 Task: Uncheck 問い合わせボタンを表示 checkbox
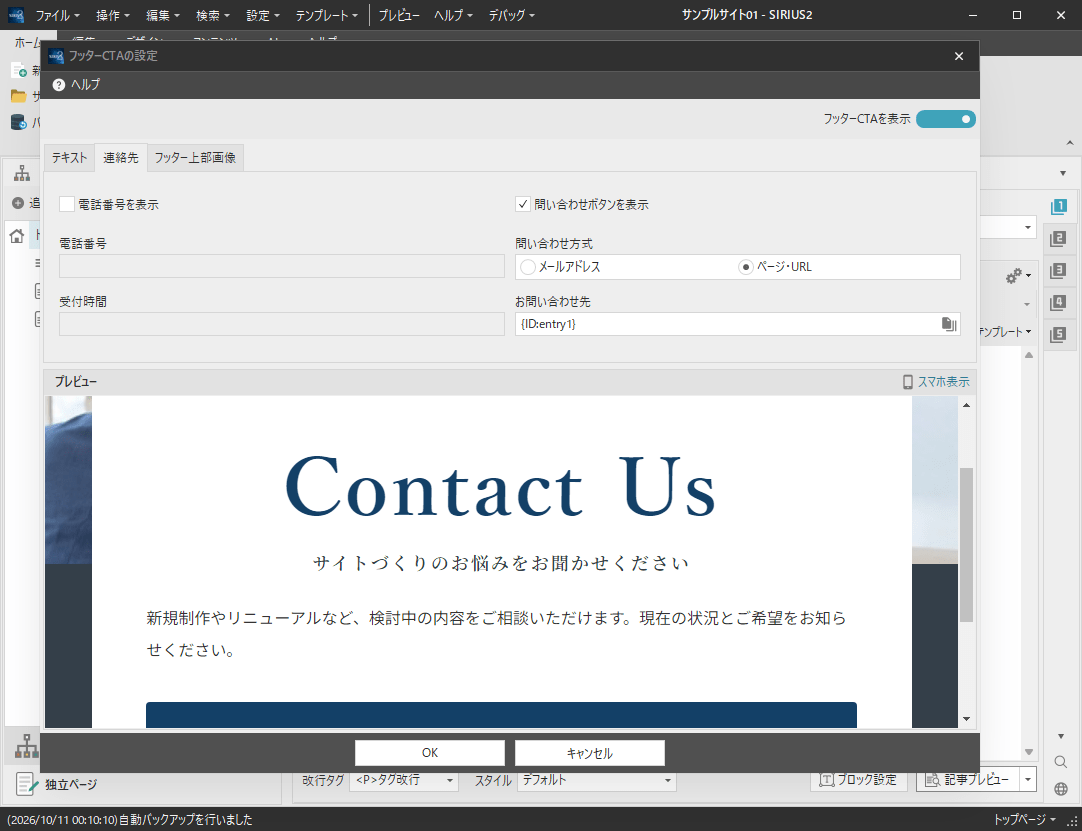click(522, 204)
